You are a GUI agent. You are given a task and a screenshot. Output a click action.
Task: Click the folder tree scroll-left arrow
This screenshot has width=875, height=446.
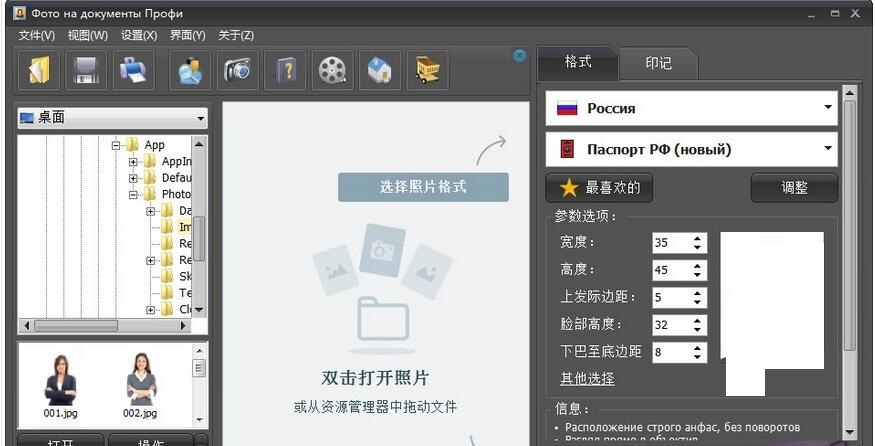(x=27, y=325)
